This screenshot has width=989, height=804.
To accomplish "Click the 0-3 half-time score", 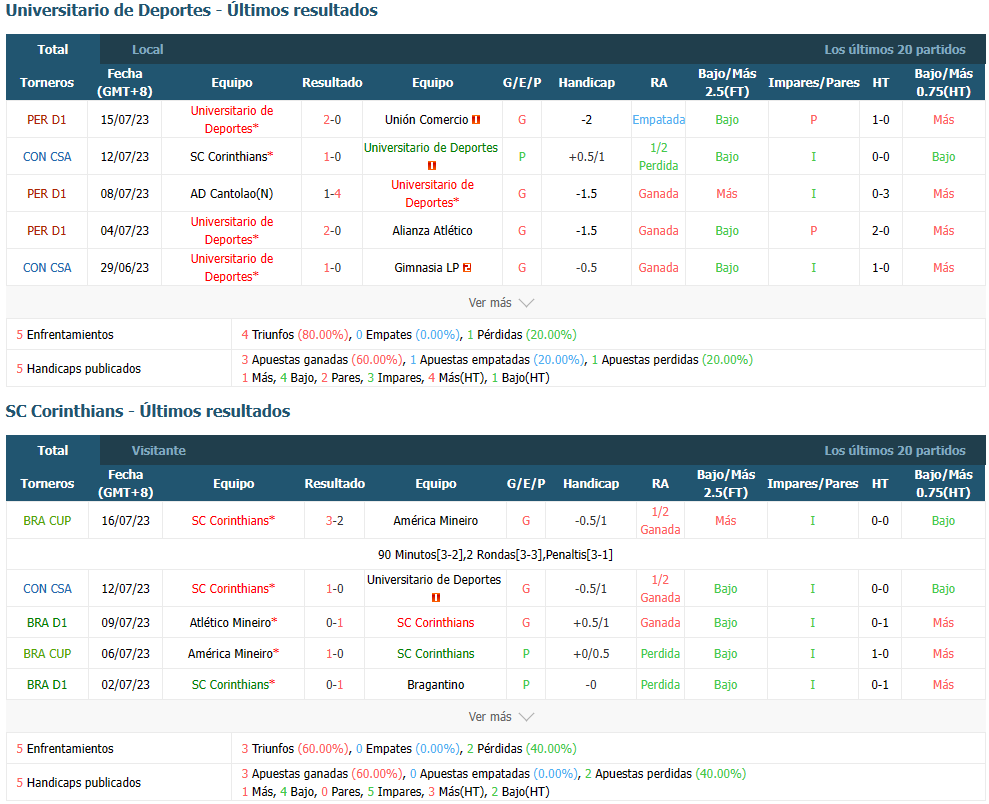I will [881, 194].
